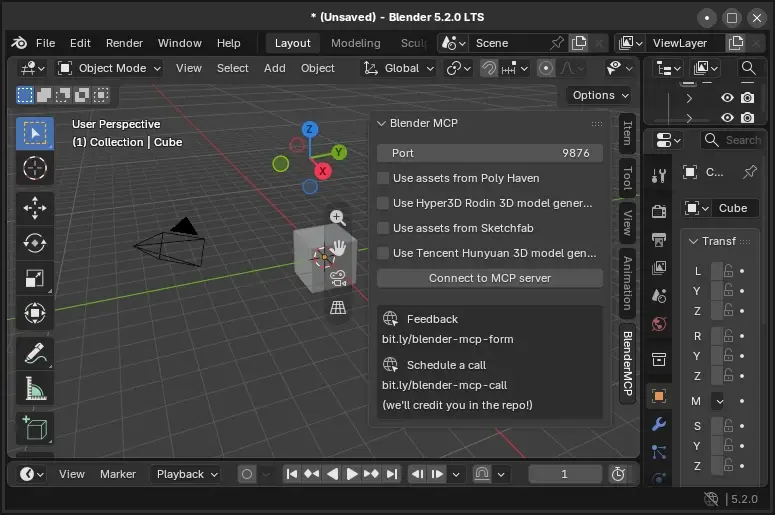Collapse the Blender MCP panel
This screenshot has height=515, width=775.
[x=381, y=123]
